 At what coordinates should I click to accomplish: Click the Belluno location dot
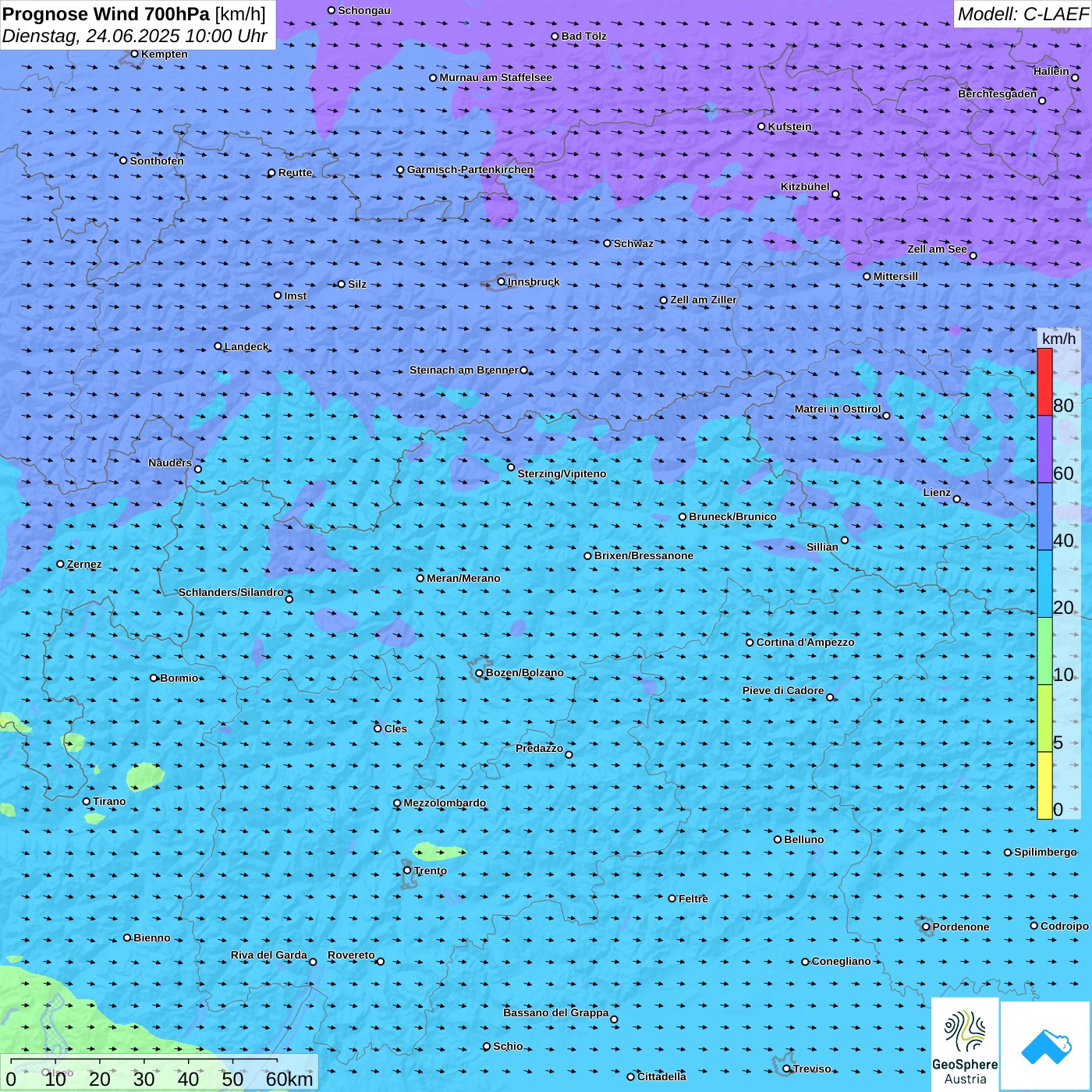(x=778, y=839)
